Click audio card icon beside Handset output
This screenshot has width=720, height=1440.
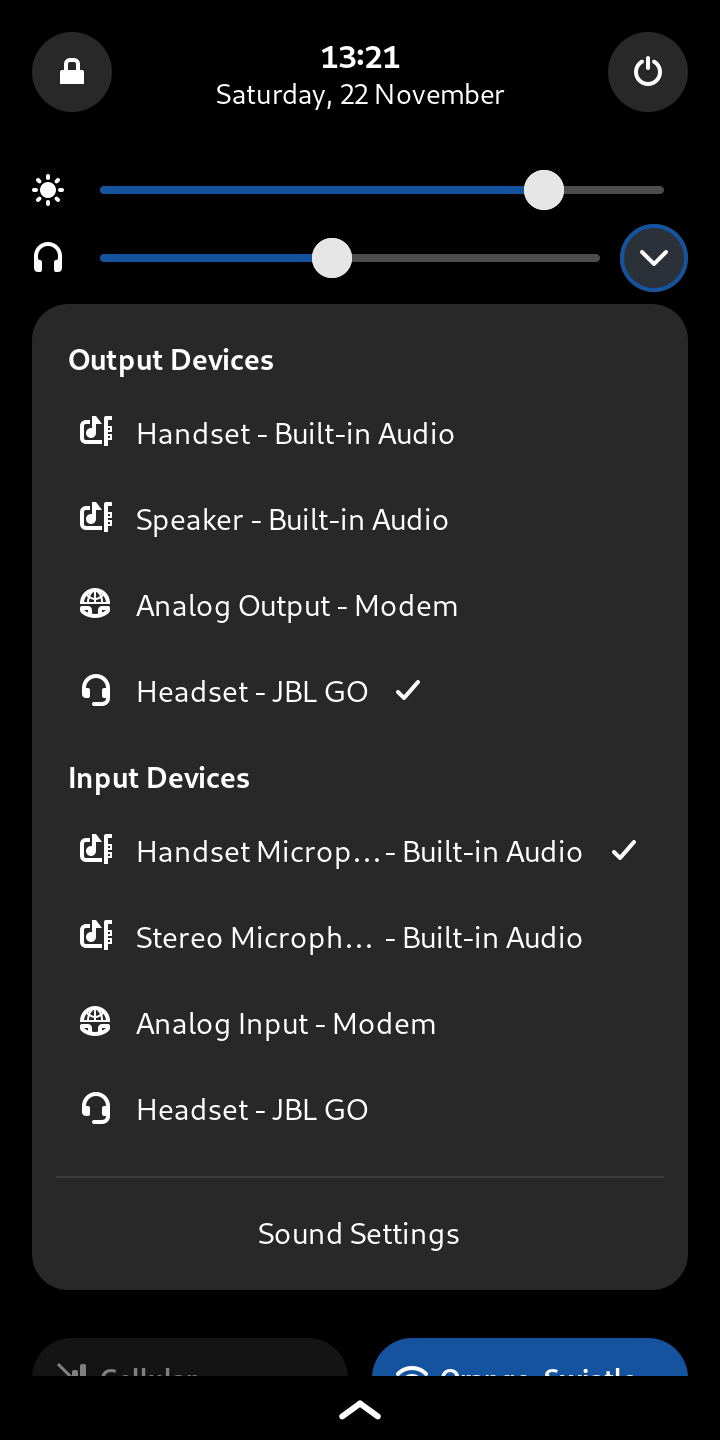(96, 432)
